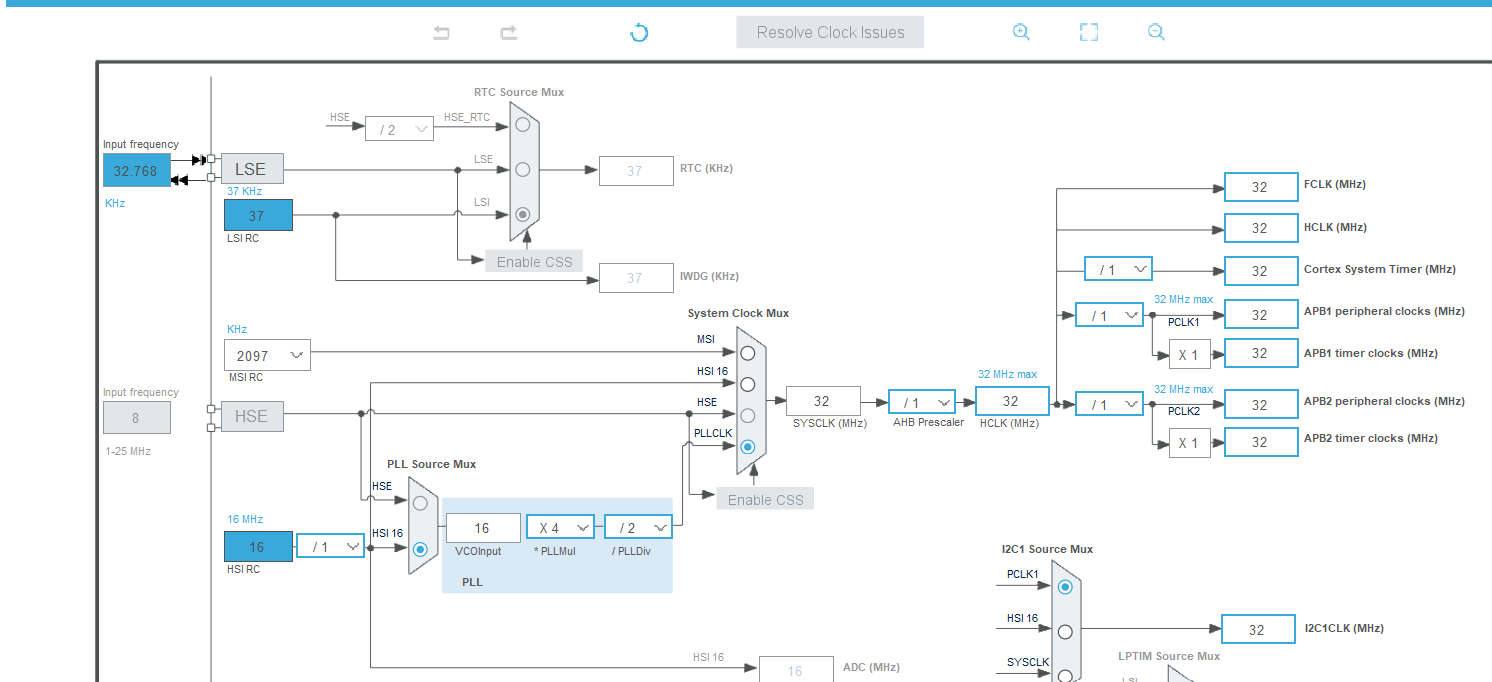Image resolution: width=1492 pixels, height=682 pixels.
Task: Open the AHB Prescaler dropdown
Action: (x=922, y=400)
